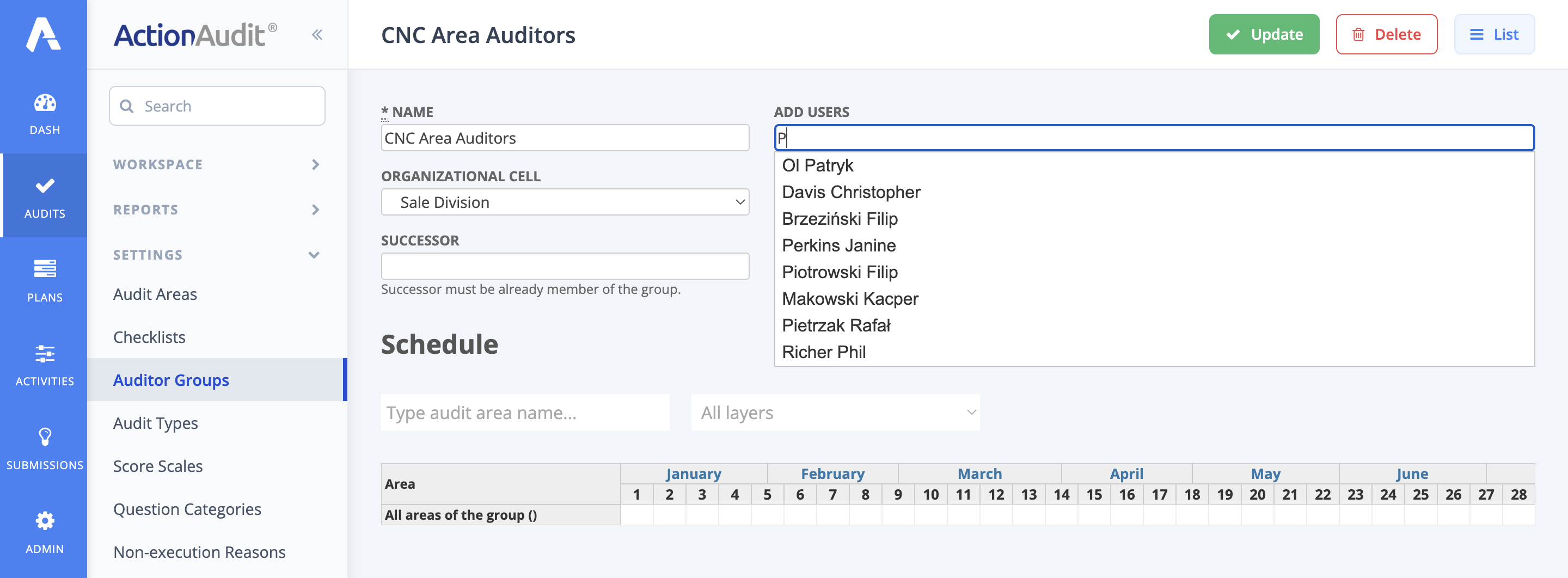Collapse sidebar with the double-chevron icon
1568x578 pixels.
click(316, 35)
